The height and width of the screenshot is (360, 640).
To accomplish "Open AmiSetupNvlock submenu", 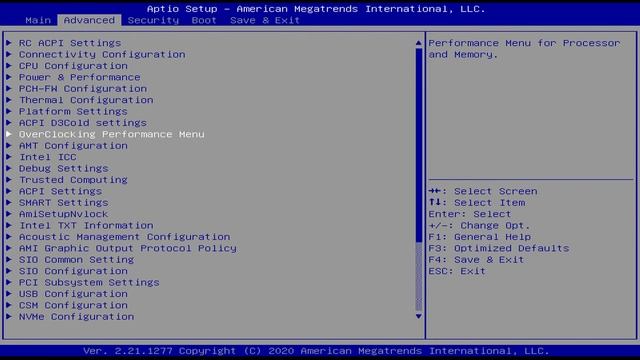I will [64, 214].
